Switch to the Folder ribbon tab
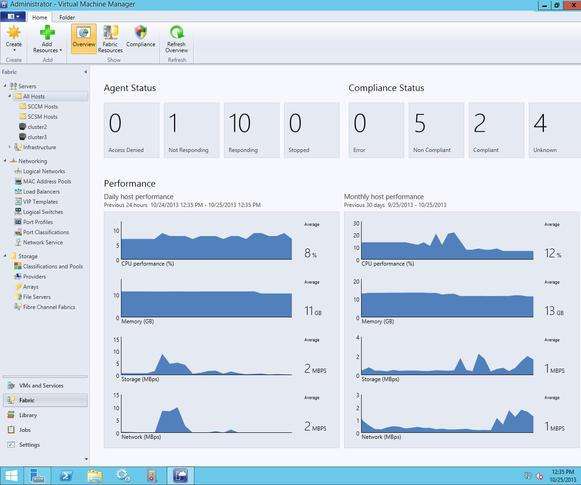This screenshot has height=485, width=581. pyautogui.click(x=67, y=17)
